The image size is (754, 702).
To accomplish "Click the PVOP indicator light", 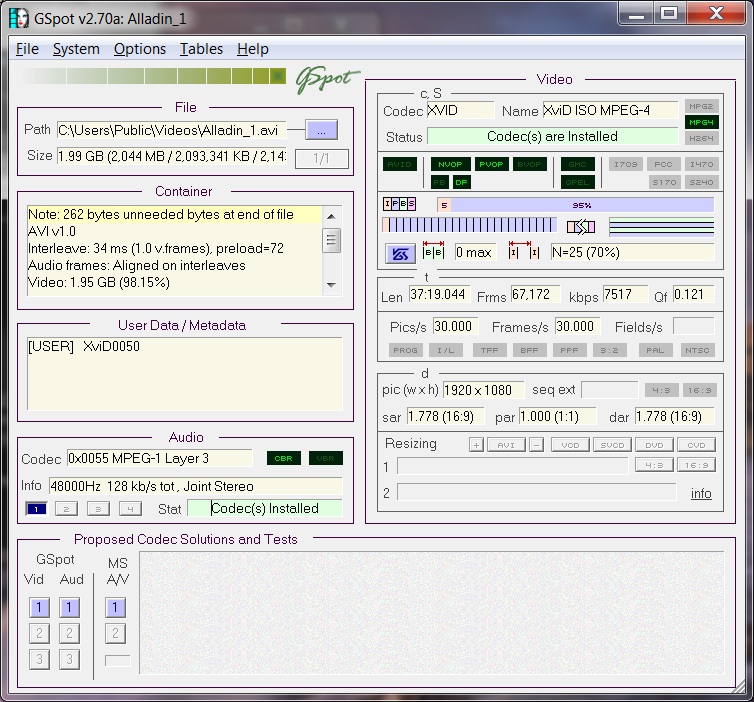I will (490, 164).
